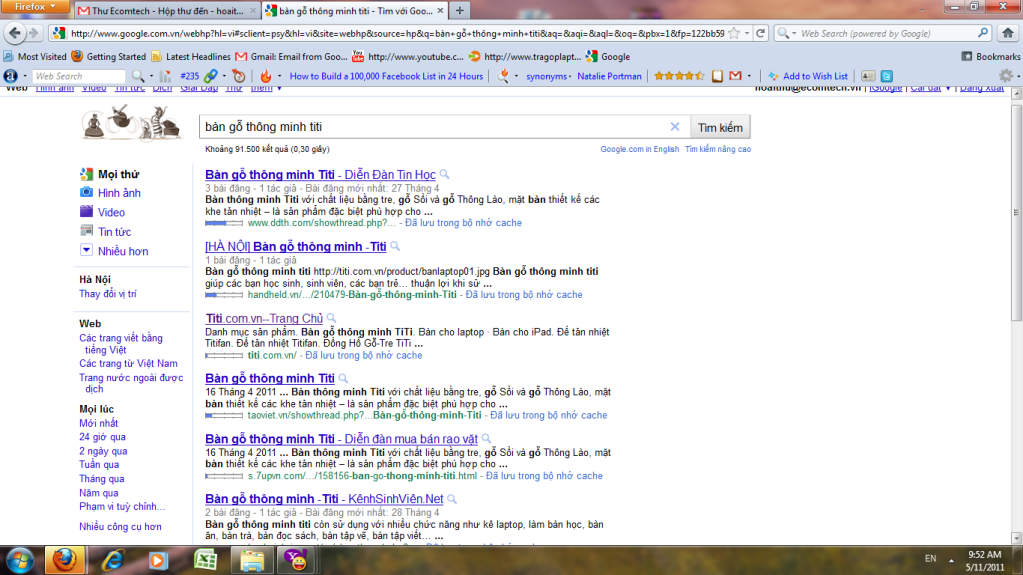Open the Alexa toolbar logo menu

click(x=10, y=76)
